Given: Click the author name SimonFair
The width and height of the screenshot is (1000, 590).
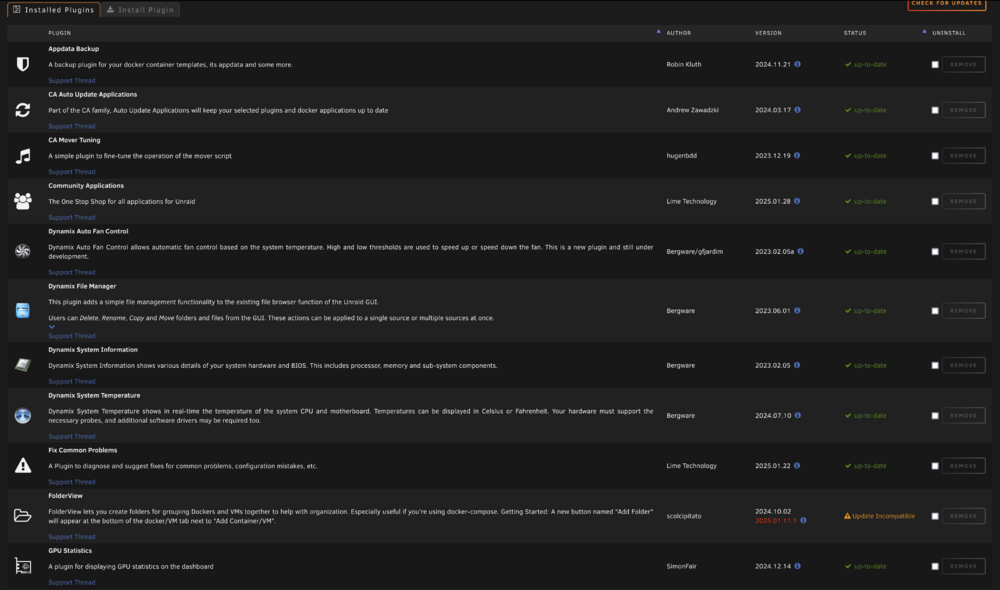Looking at the screenshot, I should tap(681, 566).
